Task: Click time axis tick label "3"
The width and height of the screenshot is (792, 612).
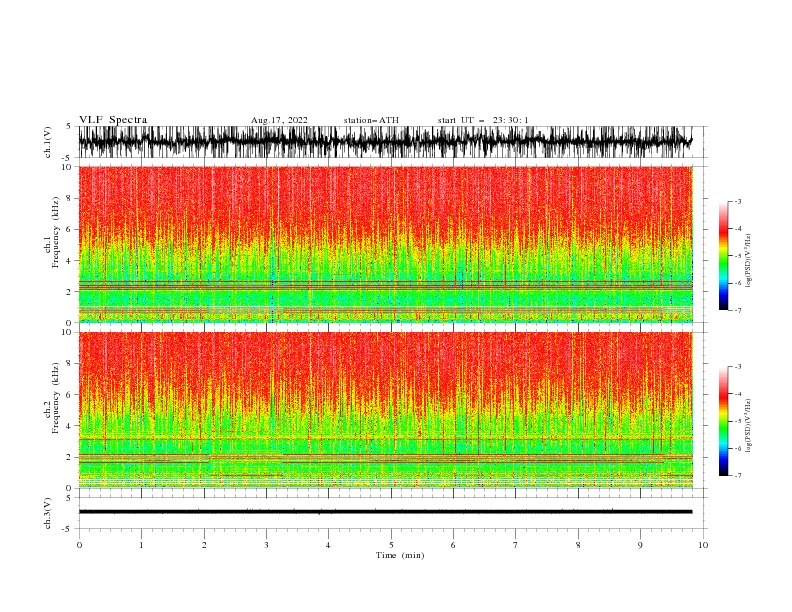Action: [x=266, y=545]
